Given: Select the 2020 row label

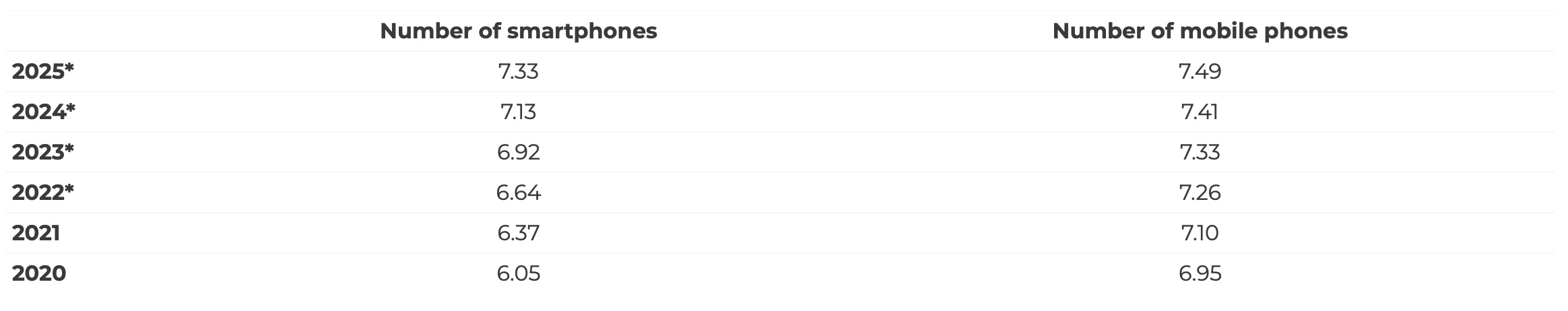Looking at the screenshot, I should coord(39,273).
